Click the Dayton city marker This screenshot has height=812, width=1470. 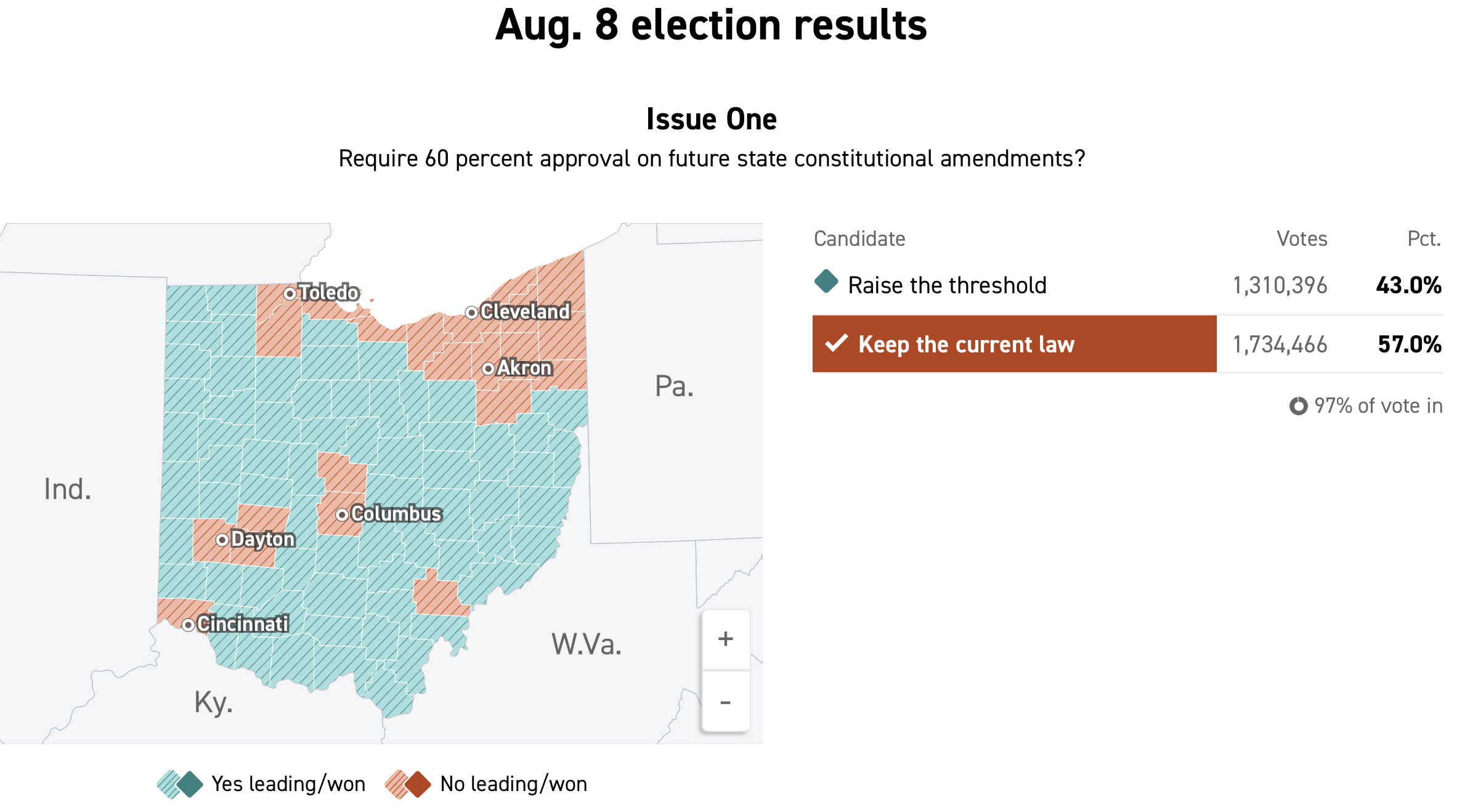[222, 540]
